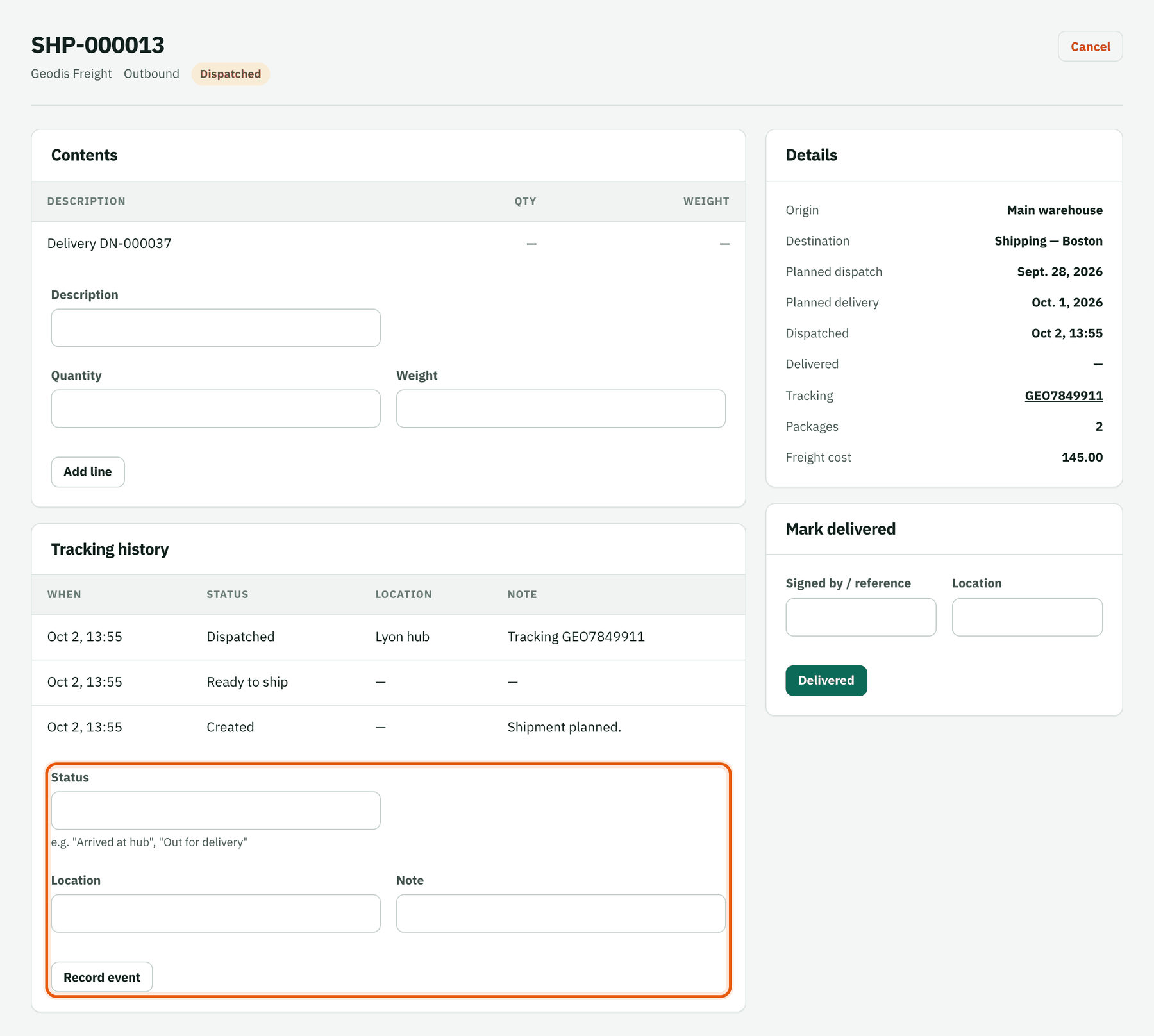
Task: Click the STATUS column header
Action: pos(227,594)
